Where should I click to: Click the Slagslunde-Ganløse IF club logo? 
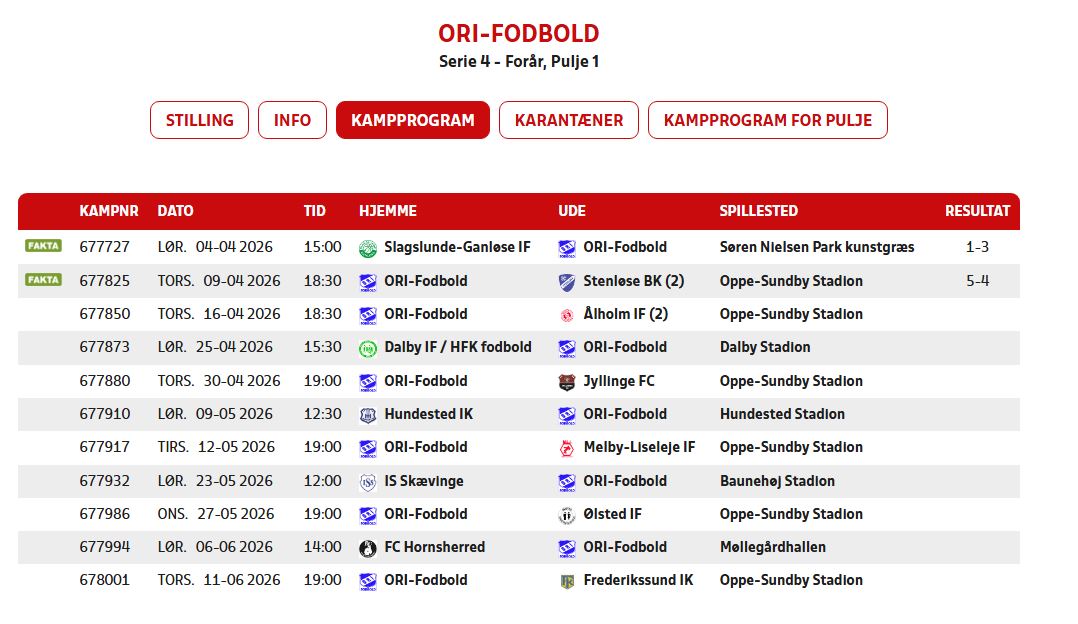coord(367,248)
